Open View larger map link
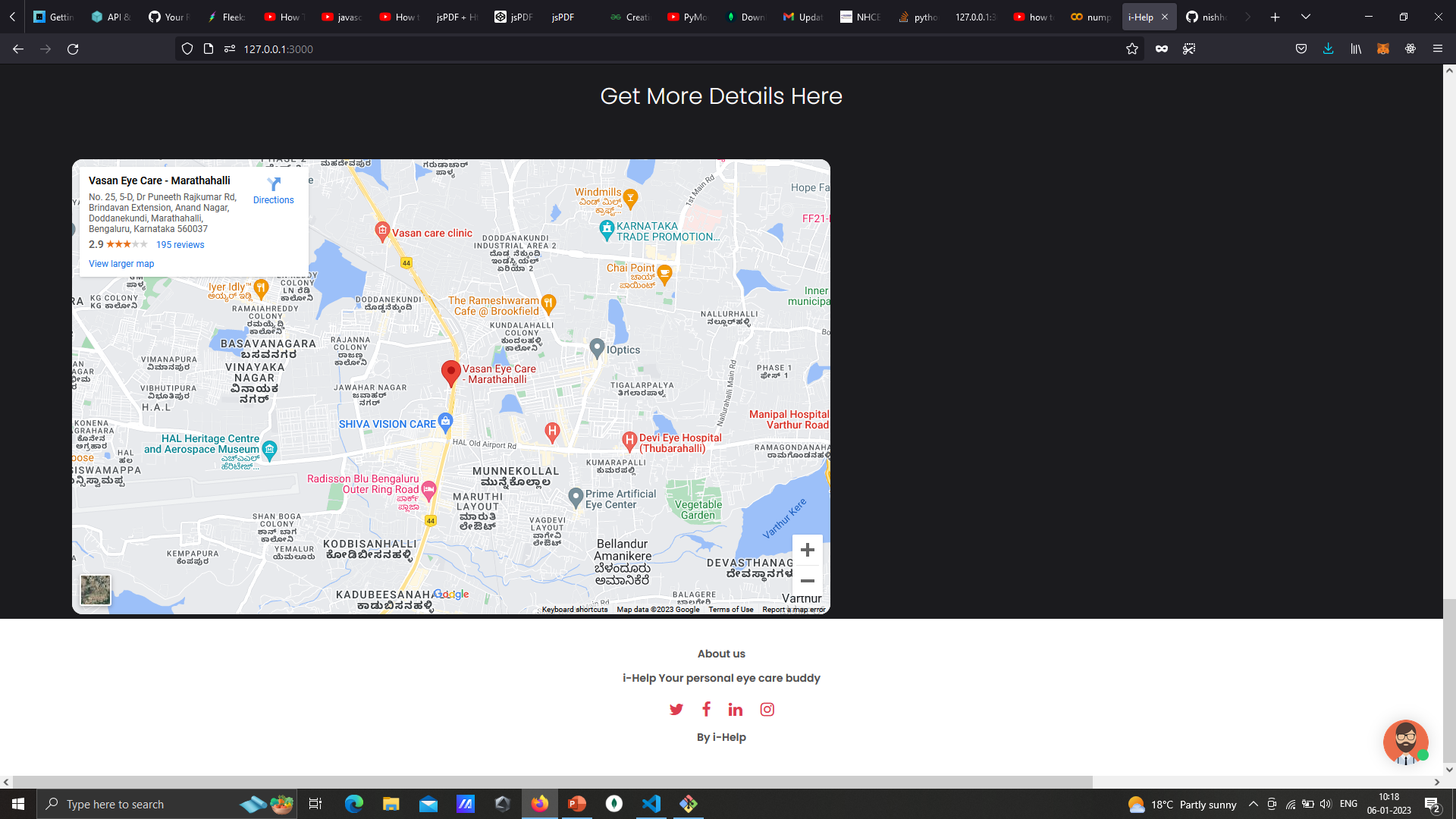The image size is (1456, 819). pos(121,264)
